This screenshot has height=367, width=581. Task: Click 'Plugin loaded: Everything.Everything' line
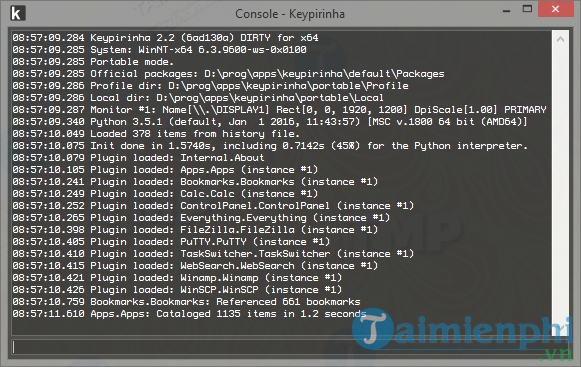coord(201,218)
